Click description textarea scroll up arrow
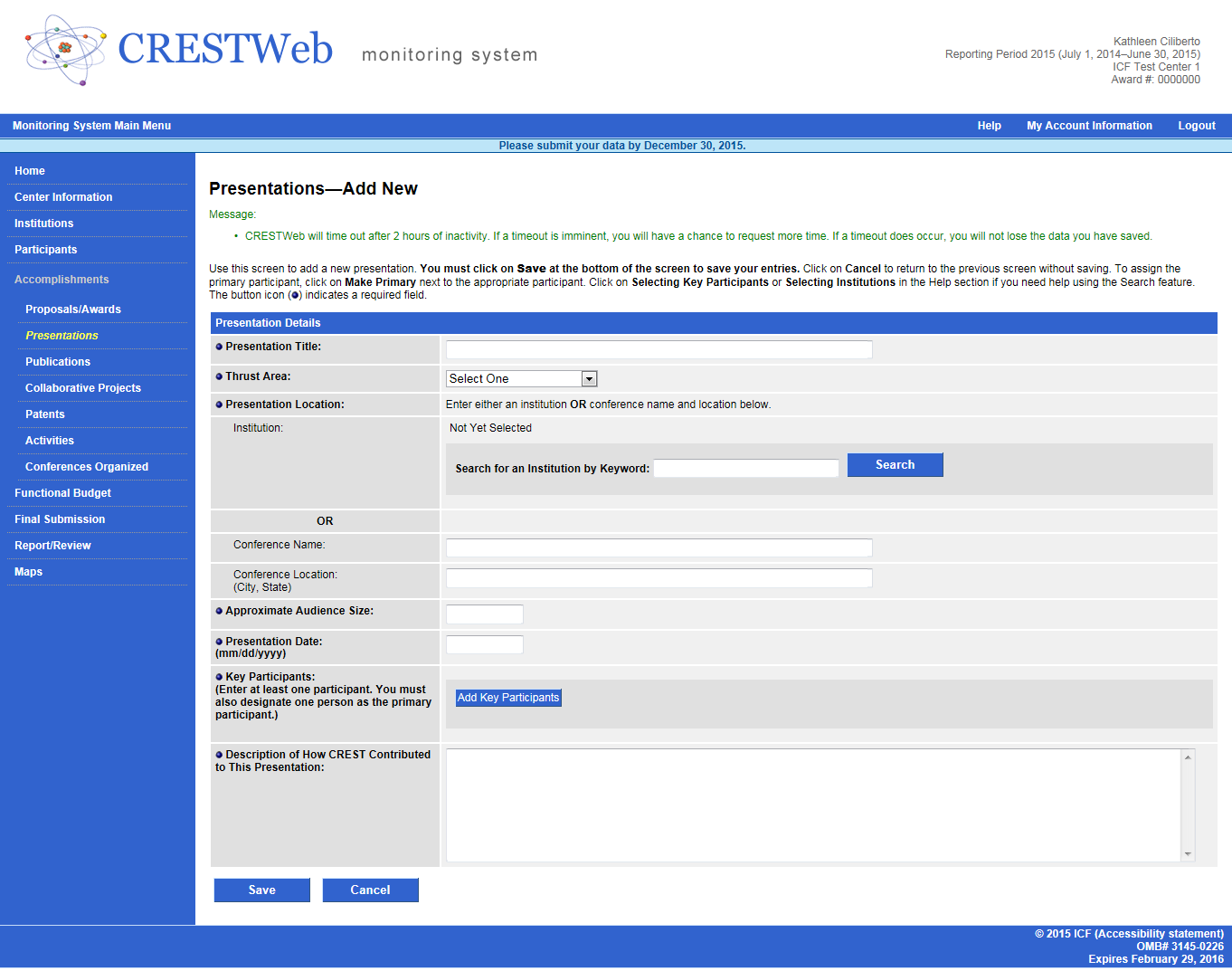This screenshot has width=1232, height=971. [1188, 757]
